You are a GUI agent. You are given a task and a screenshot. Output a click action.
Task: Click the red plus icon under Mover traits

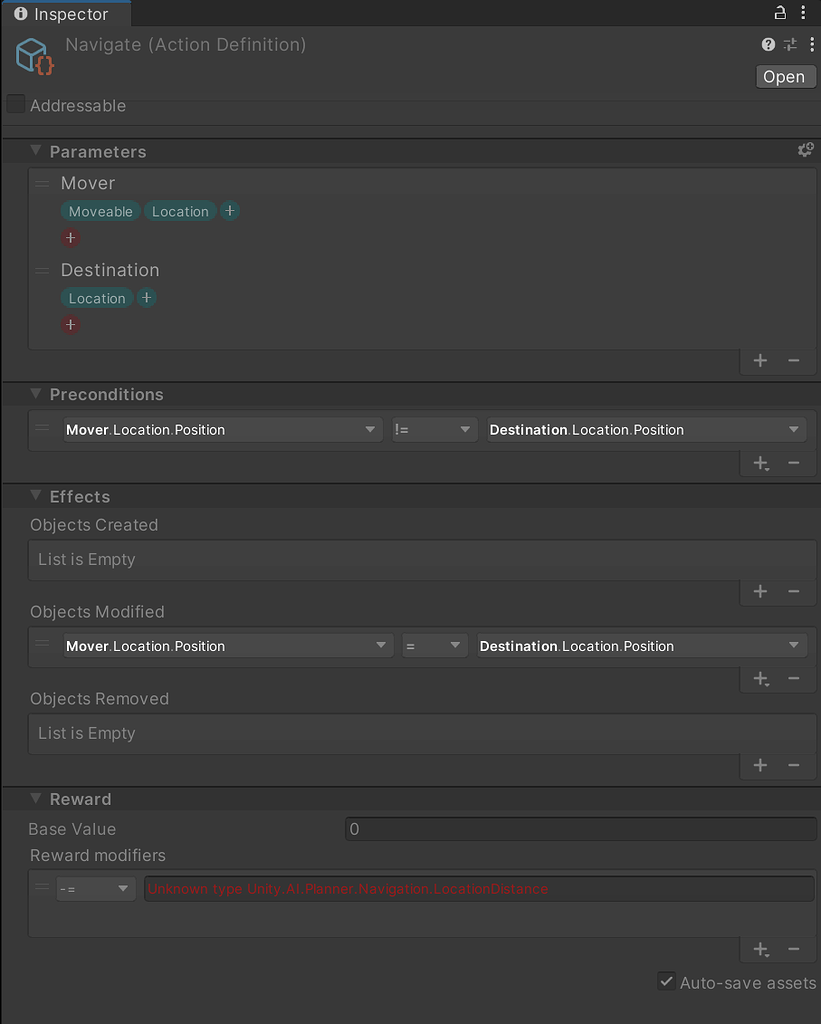(x=70, y=237)
